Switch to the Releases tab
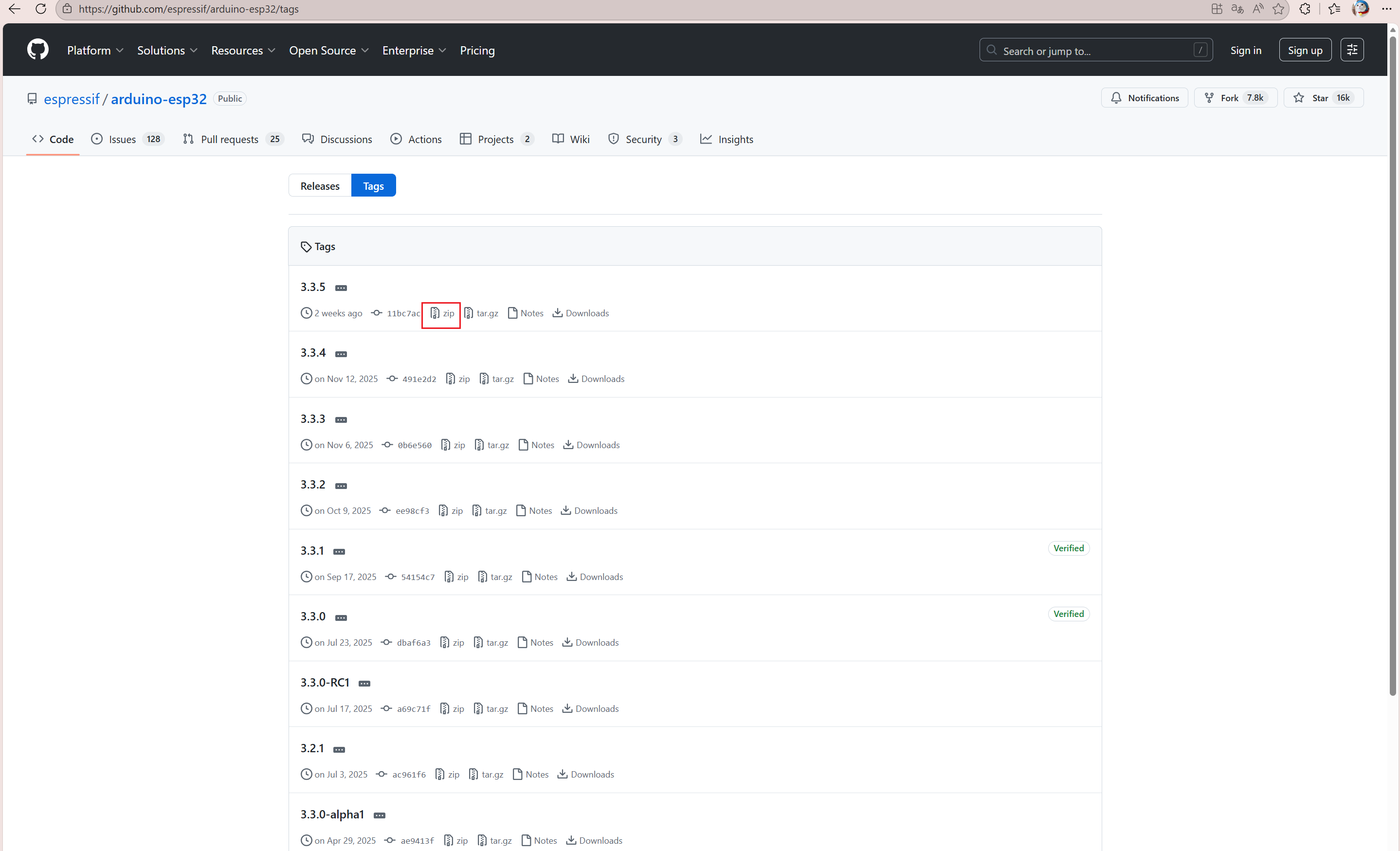Screen dimensions: 1400x851 [319, 186]
